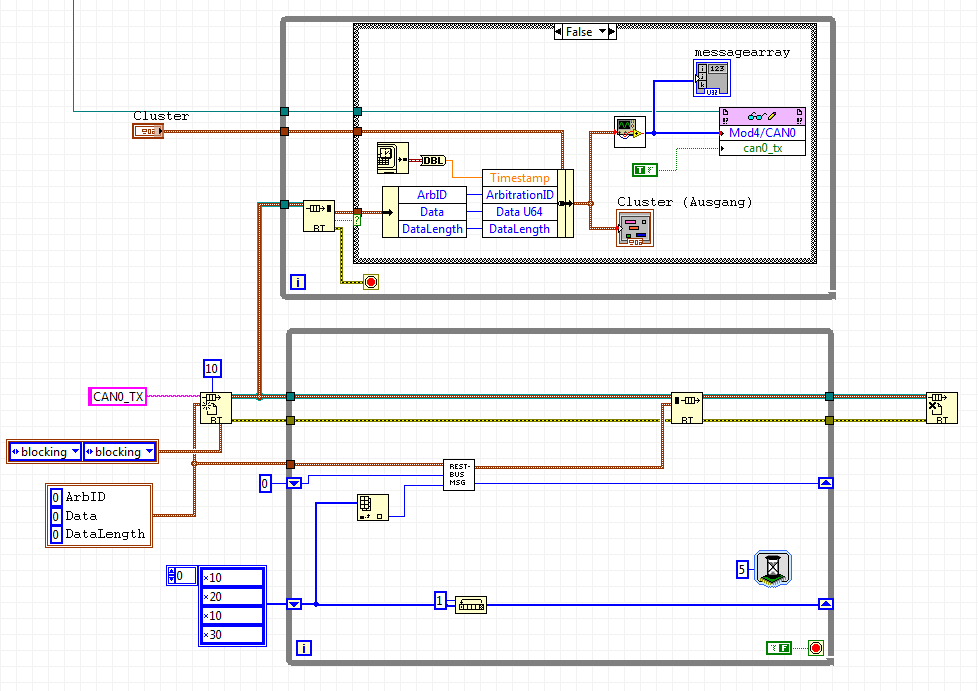This screenshot has height=691, width=978.
Task: Click the Release Queue node
Action: click(x=942, y=408)
